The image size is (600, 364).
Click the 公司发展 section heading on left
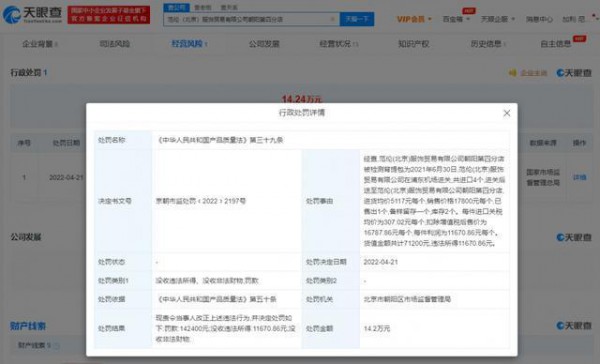click(26, 237)
